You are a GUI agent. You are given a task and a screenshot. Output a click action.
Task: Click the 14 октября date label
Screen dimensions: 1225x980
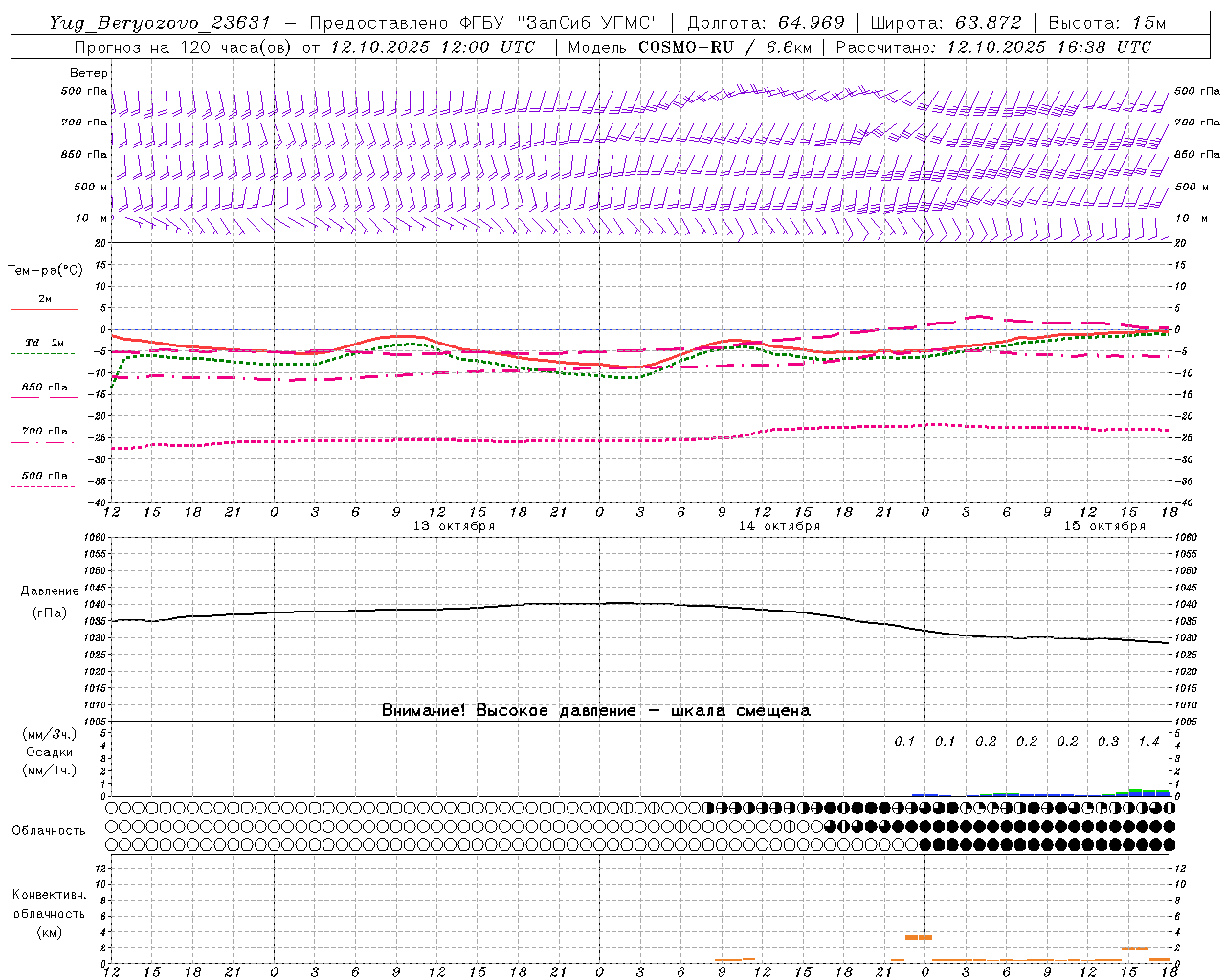(x=779, y=526)
